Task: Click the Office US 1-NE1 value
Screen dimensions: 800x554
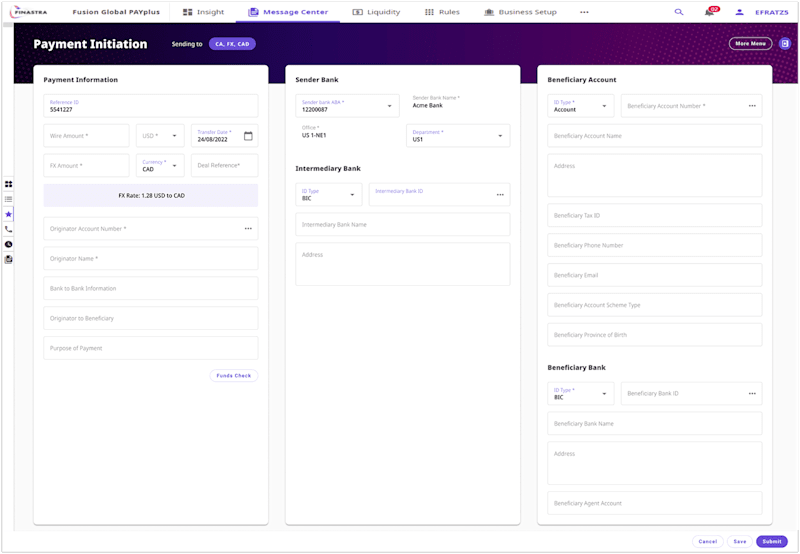Action: pyautogui.click(x=314, y=135)
